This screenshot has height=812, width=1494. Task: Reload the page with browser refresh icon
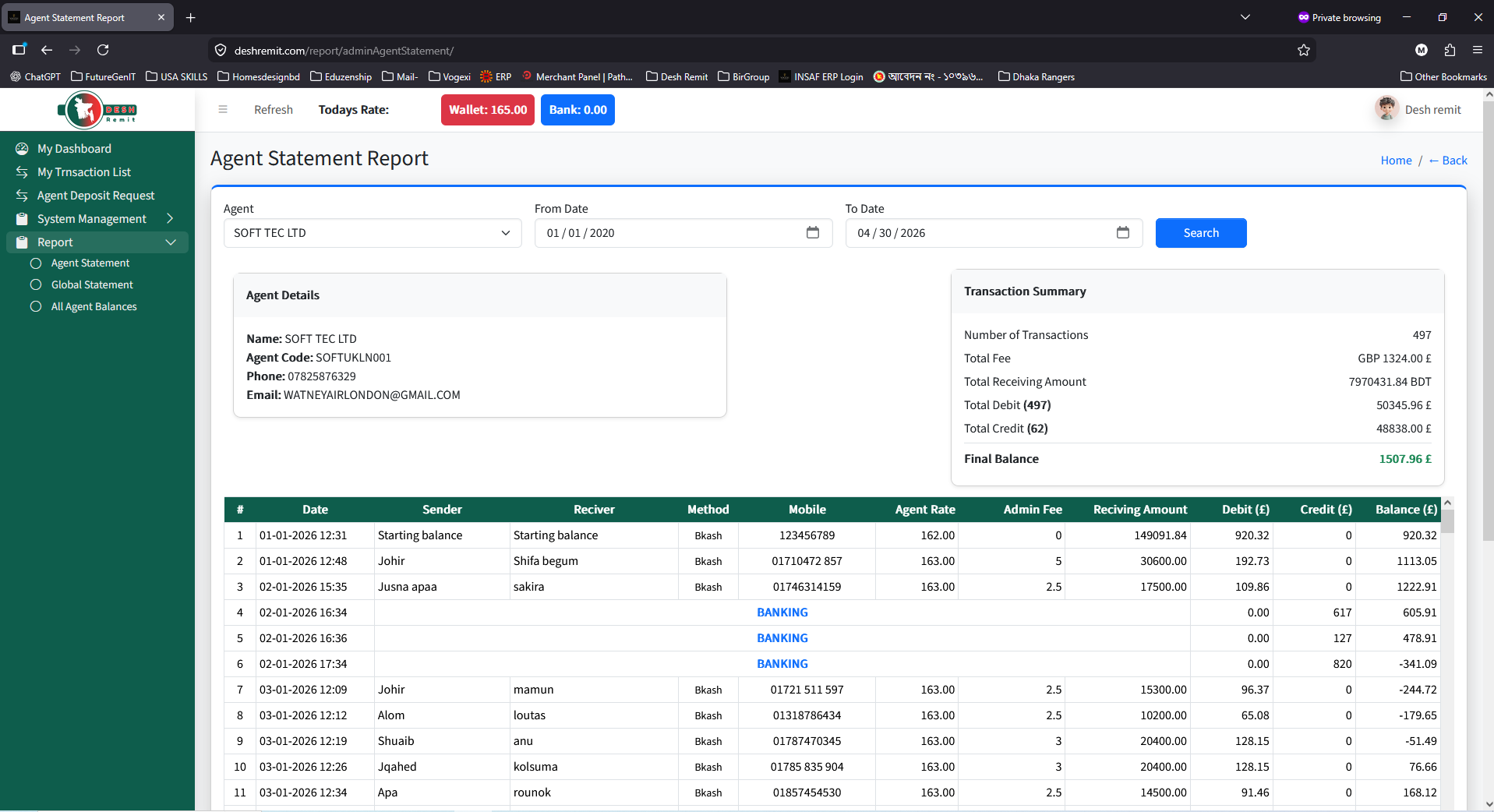[x=103, y=50]
